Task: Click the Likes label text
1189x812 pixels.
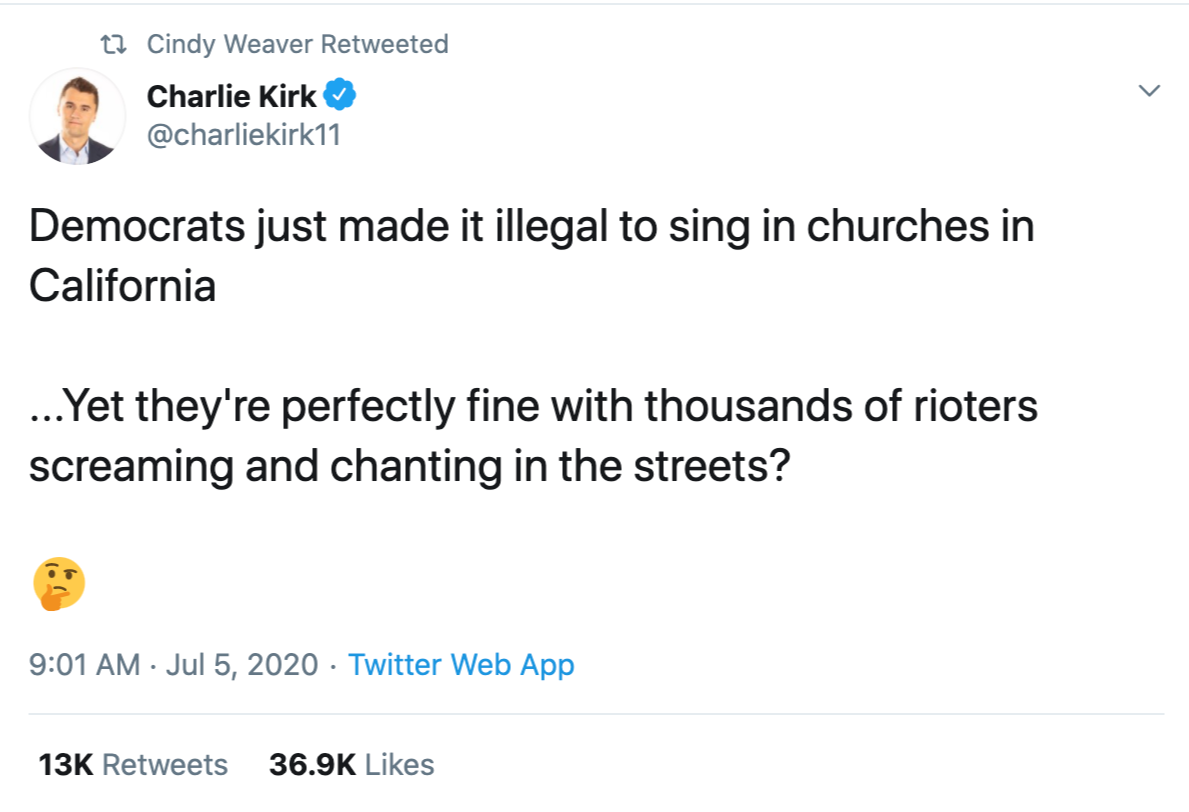Action: click(399, 765)
